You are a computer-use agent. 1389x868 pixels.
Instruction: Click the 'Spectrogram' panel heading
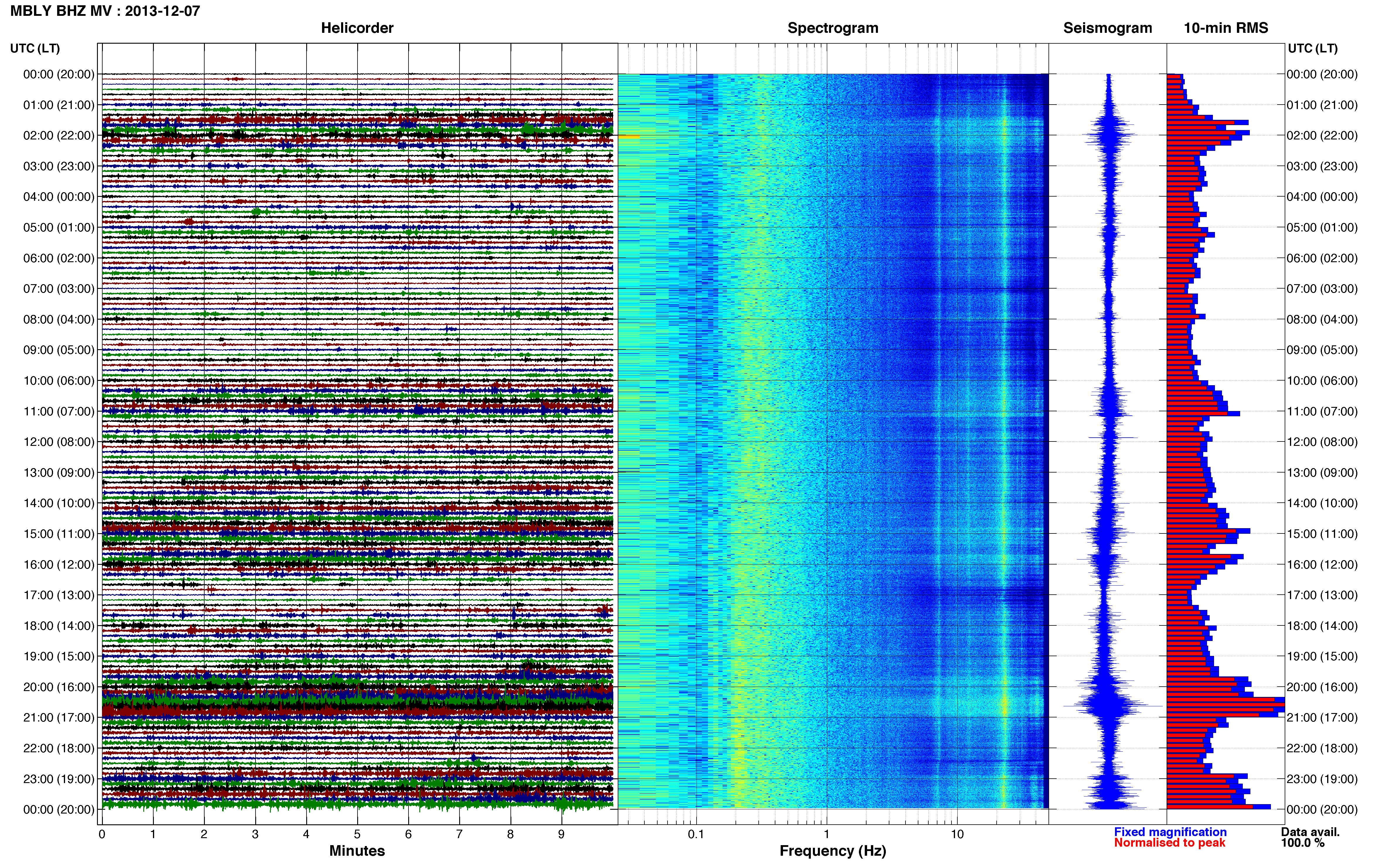coord(833,28)
